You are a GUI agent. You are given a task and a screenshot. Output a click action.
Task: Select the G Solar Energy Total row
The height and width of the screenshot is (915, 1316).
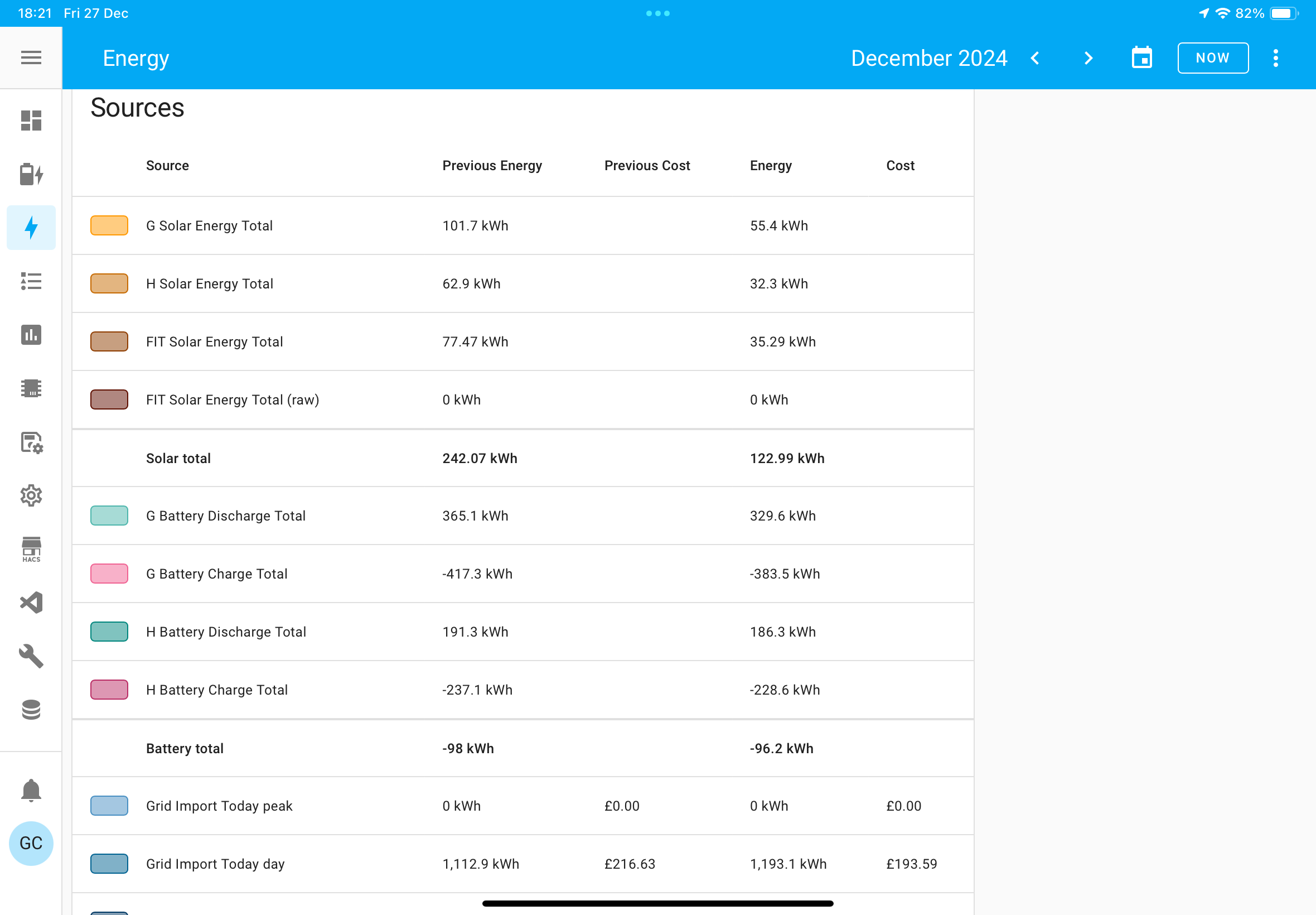[x=522, y=226]
